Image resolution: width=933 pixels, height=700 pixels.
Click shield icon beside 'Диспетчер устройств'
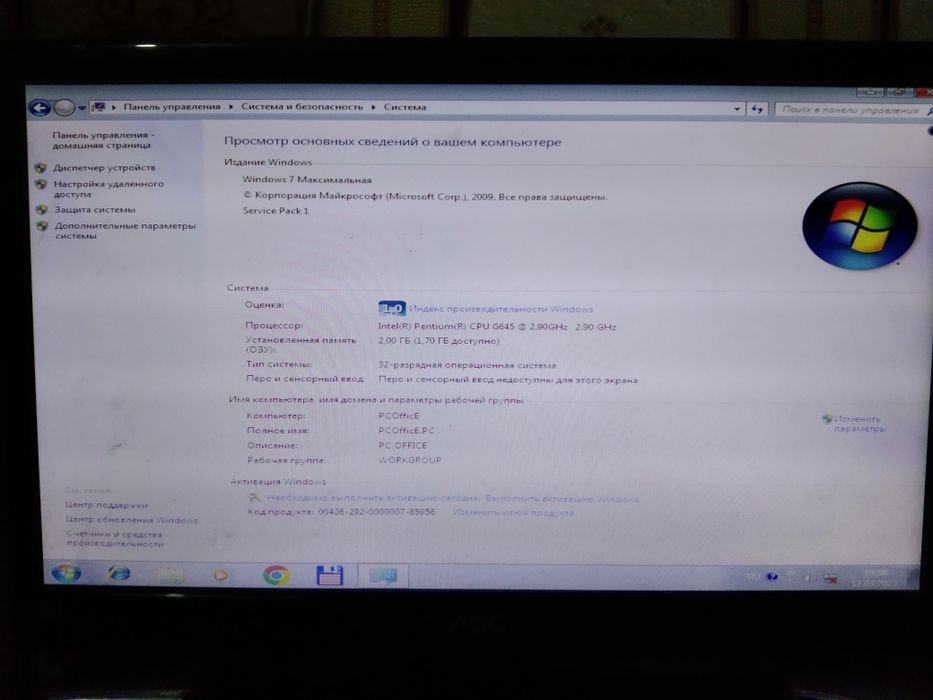(41, 168)
